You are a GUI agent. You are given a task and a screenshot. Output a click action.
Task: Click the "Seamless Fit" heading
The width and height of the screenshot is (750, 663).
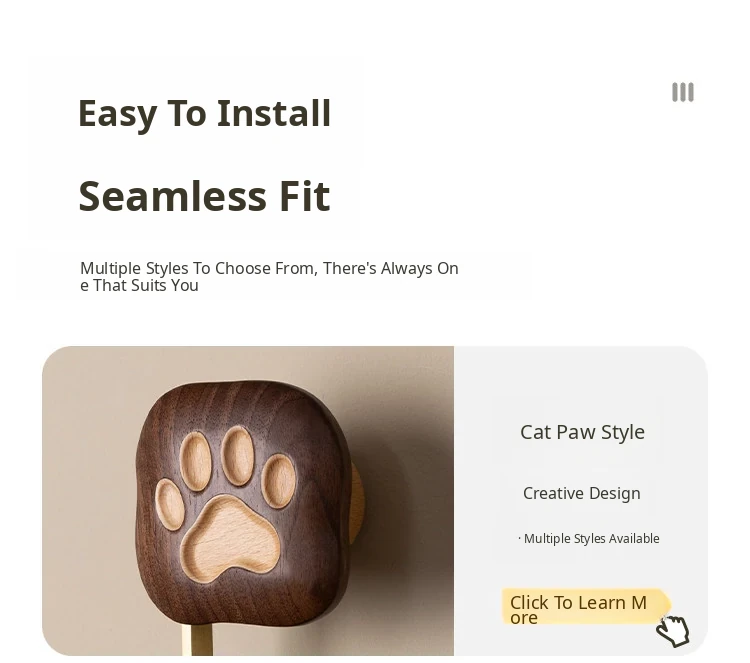204,196
